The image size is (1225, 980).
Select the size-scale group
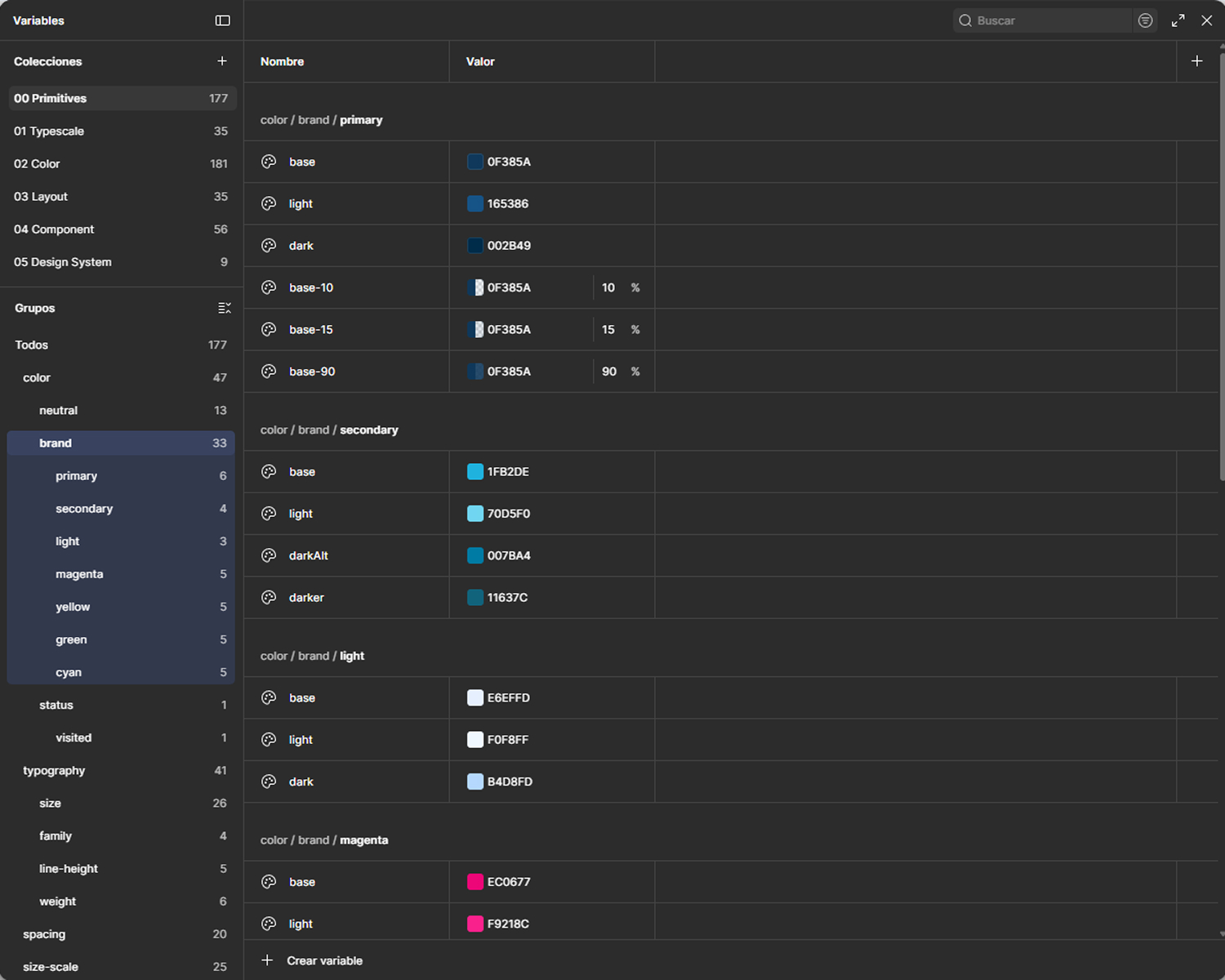tap(121, 966)
